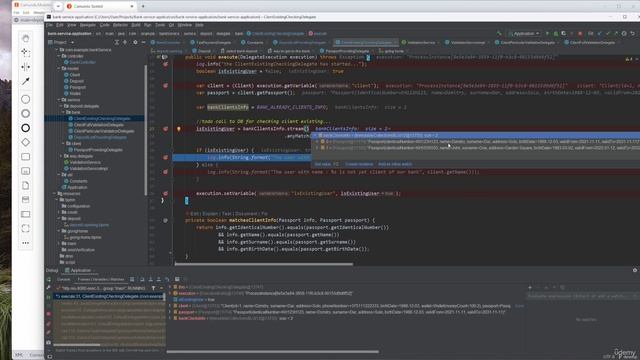Collapse all in Project panel toolbar
The width and height of the screenshot is (640, 360).
[x=125, y=42]
